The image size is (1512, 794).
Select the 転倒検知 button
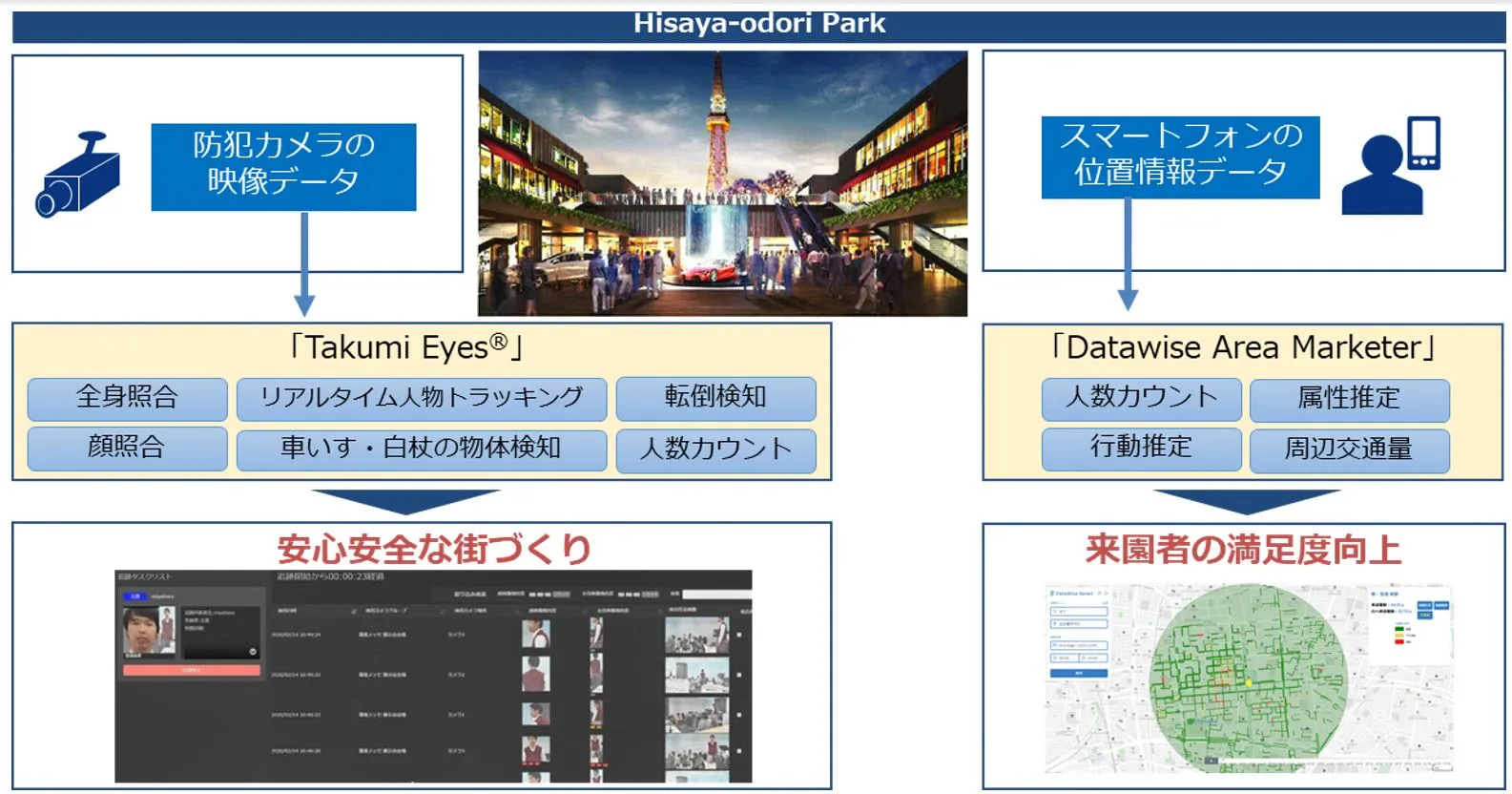(715, 398)
